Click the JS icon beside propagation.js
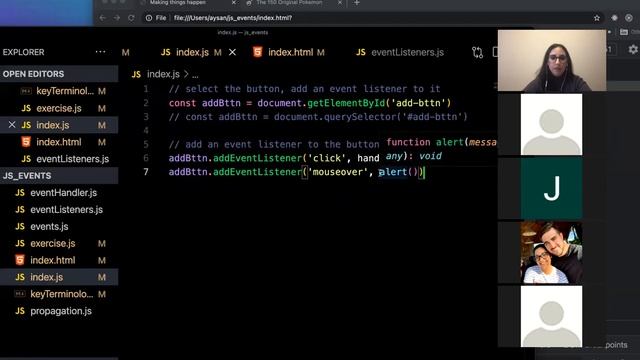Viewport: 640px width, 360px height. point(20,311)
